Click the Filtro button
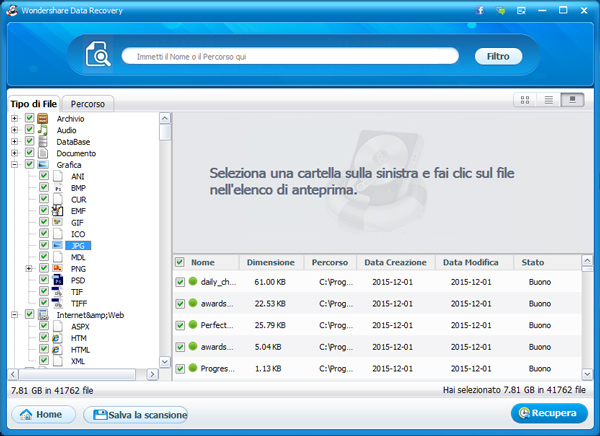 click(498, 56)
